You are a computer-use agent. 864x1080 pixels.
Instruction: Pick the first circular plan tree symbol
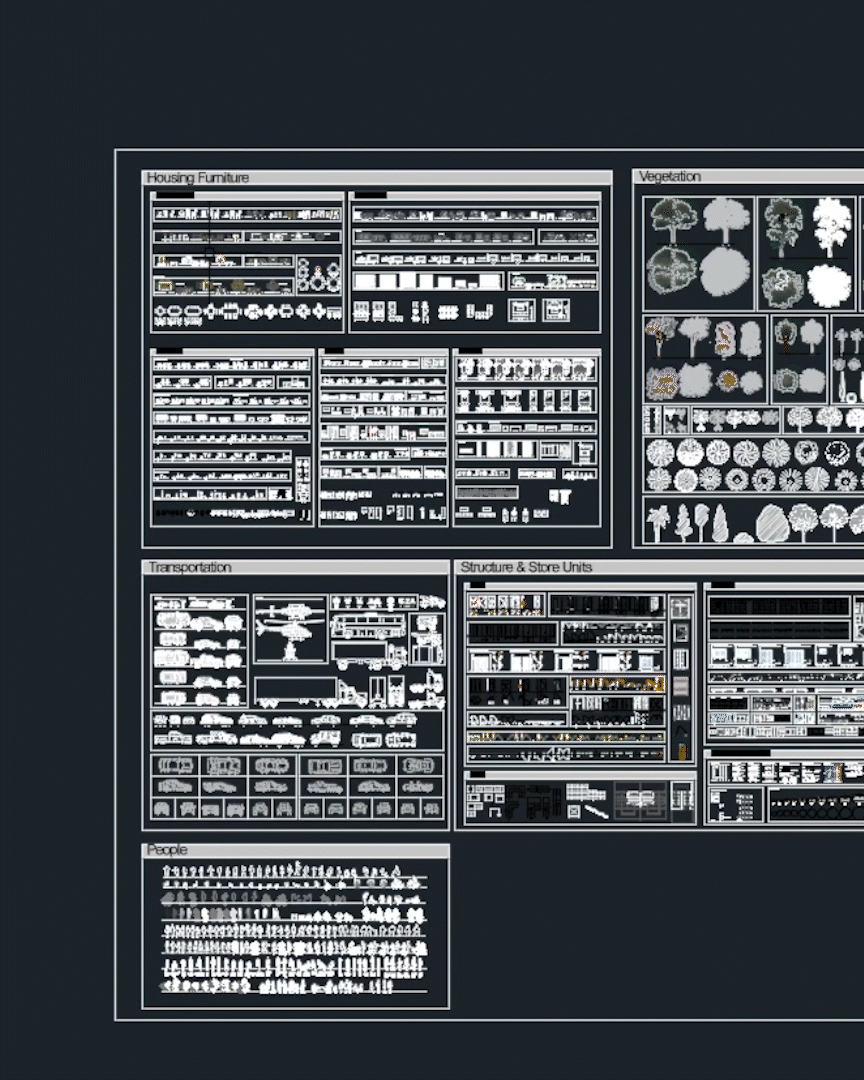(x=659, y=452)
